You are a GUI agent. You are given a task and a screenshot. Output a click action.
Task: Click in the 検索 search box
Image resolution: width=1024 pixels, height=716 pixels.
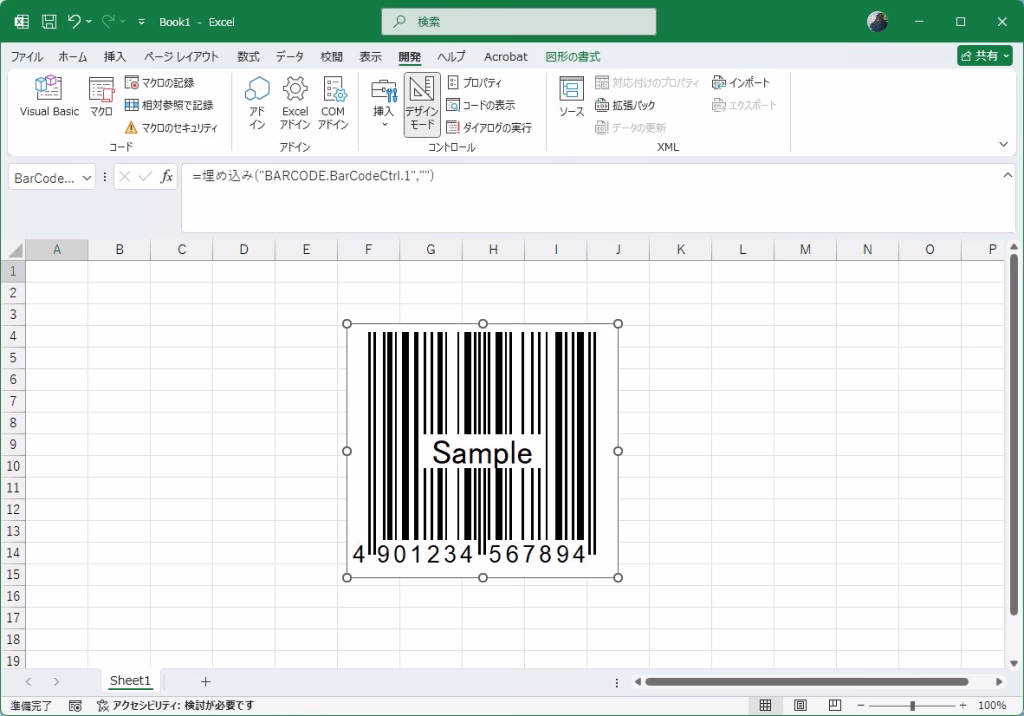(519, 22)
